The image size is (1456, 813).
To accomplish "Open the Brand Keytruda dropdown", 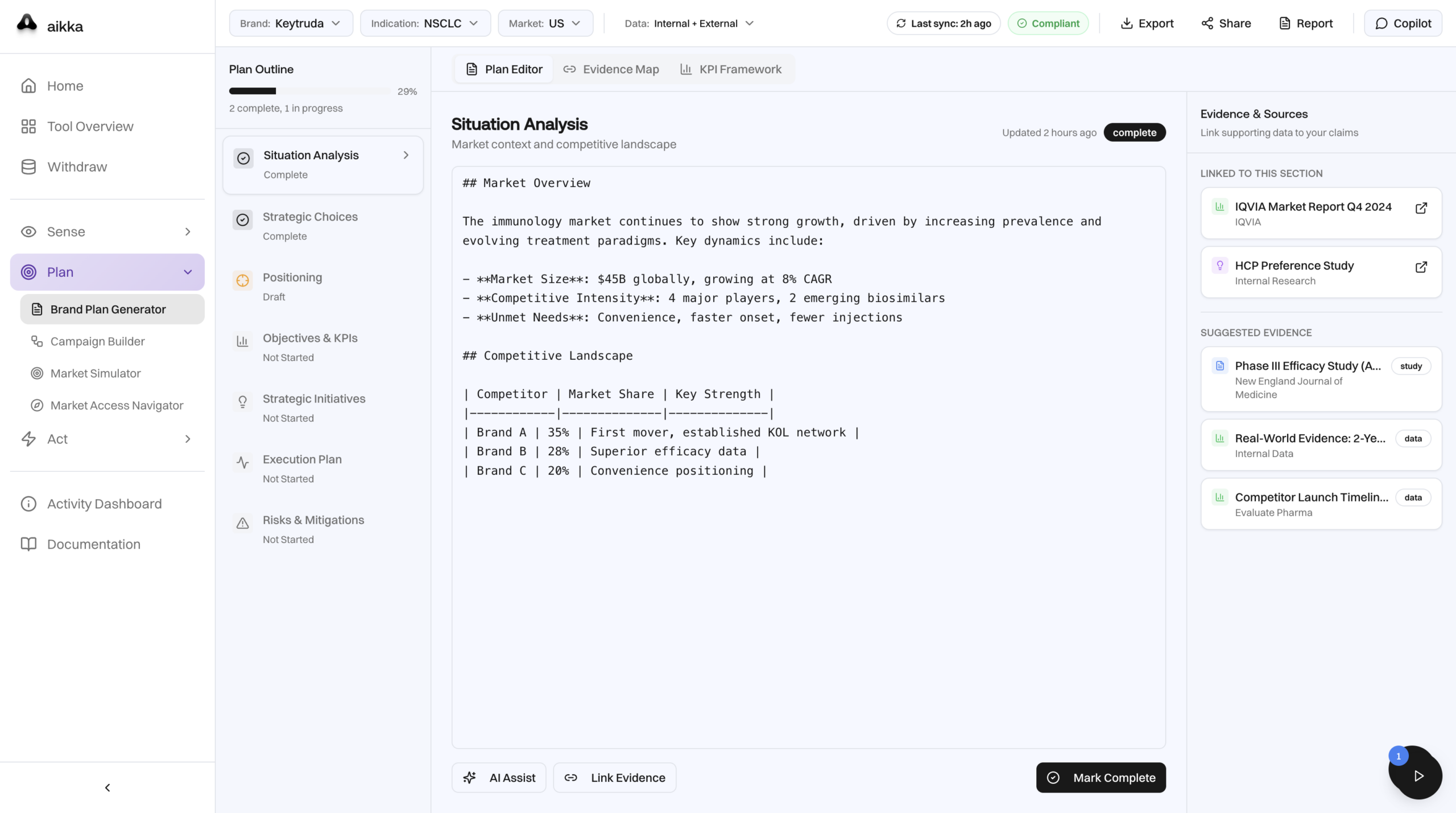I will pos(291,23).
